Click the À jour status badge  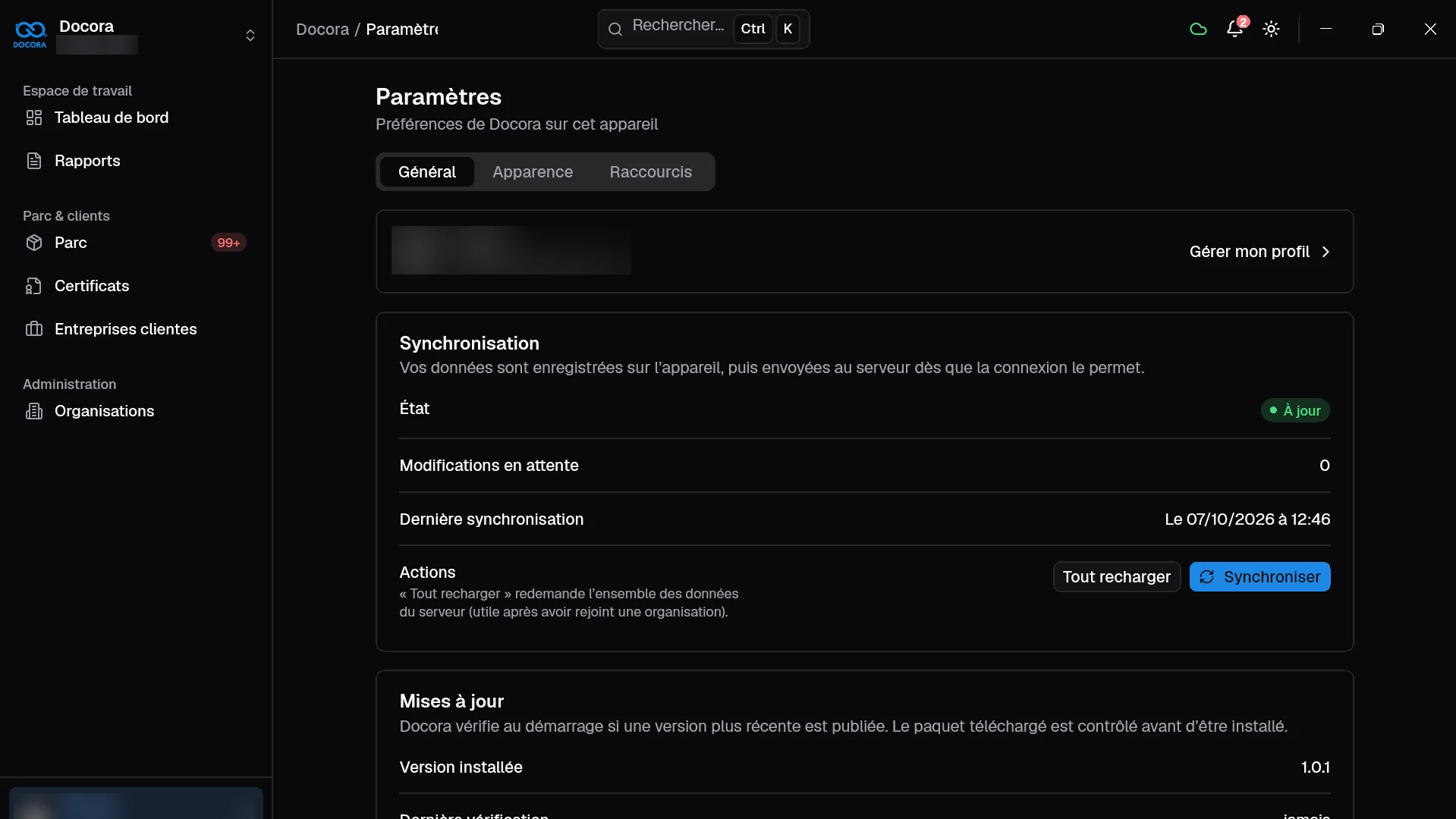pyautogui.click(x=1295, y=410)
